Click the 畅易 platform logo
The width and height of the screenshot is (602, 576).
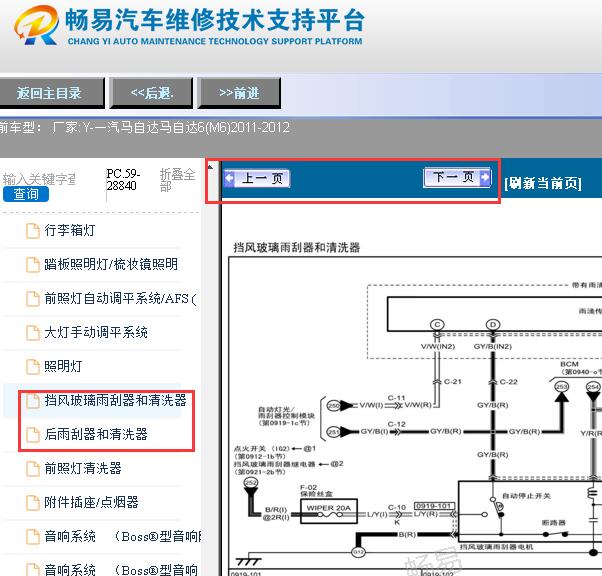[36, 25]
